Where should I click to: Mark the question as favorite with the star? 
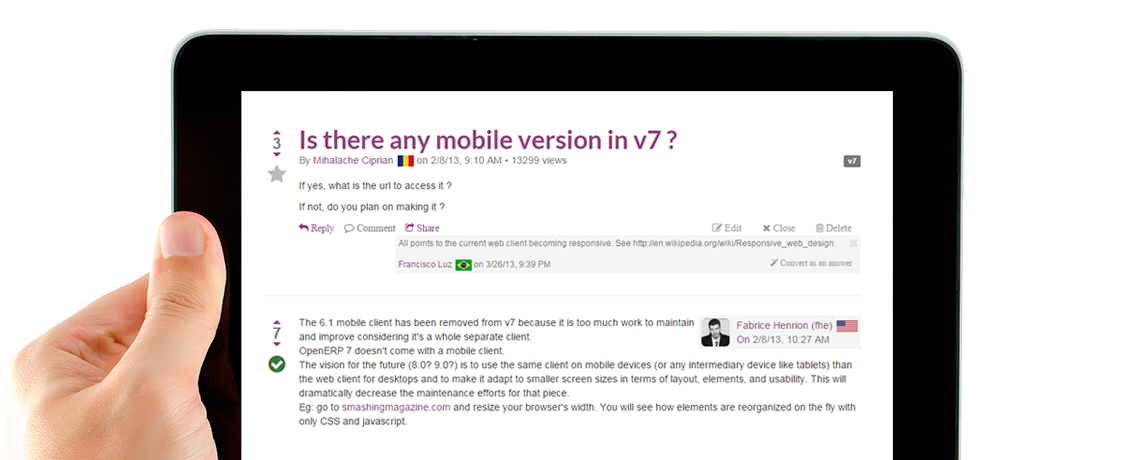(x=276, y=174)
